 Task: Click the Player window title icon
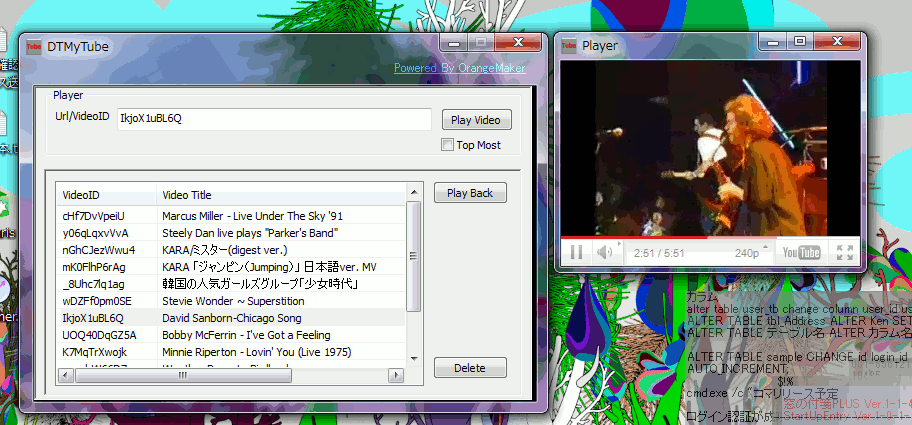(x=569, y=45)
